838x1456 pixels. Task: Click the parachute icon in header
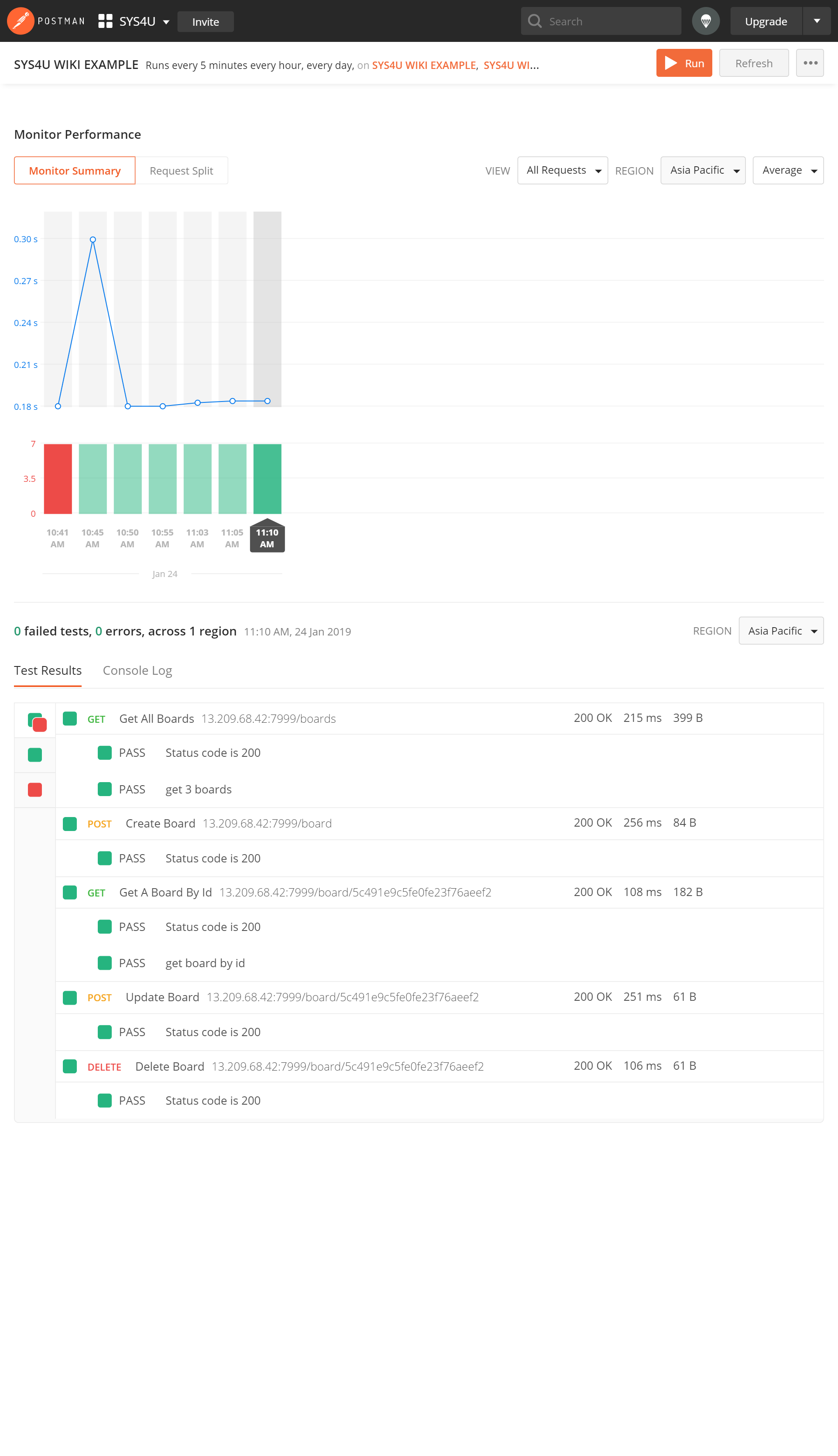pyautogui.click(x=706, y=21)
